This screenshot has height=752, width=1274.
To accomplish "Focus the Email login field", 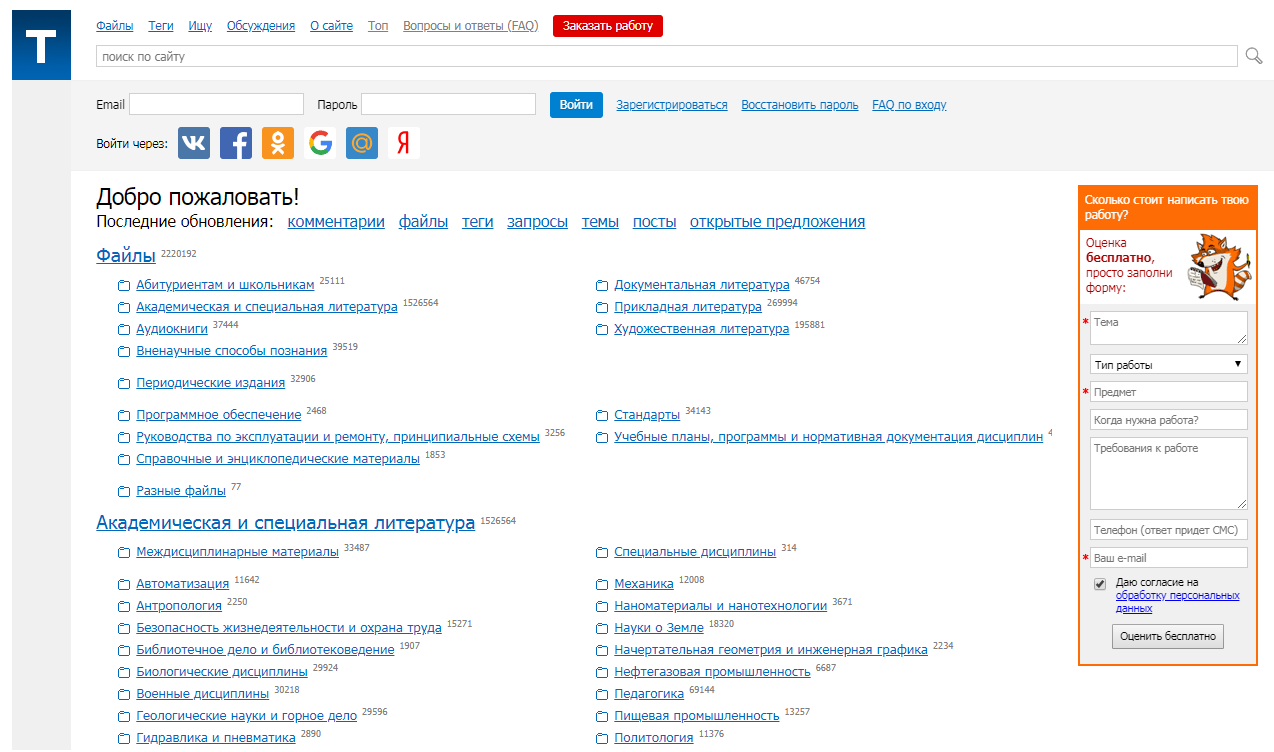I will pyautogui.click(x=216, y=105).
